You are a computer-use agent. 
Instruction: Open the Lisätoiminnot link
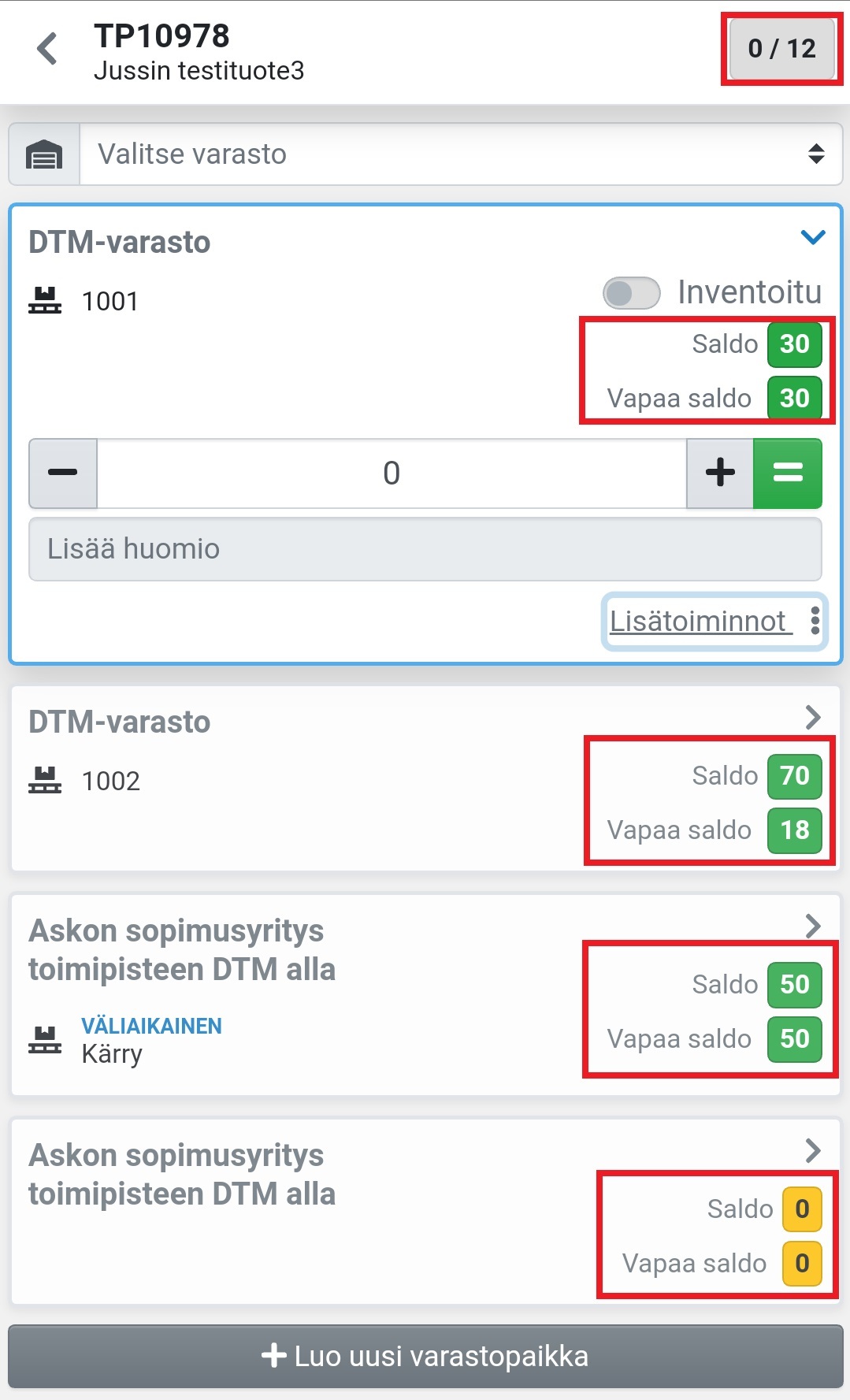[x=698, y=621]
